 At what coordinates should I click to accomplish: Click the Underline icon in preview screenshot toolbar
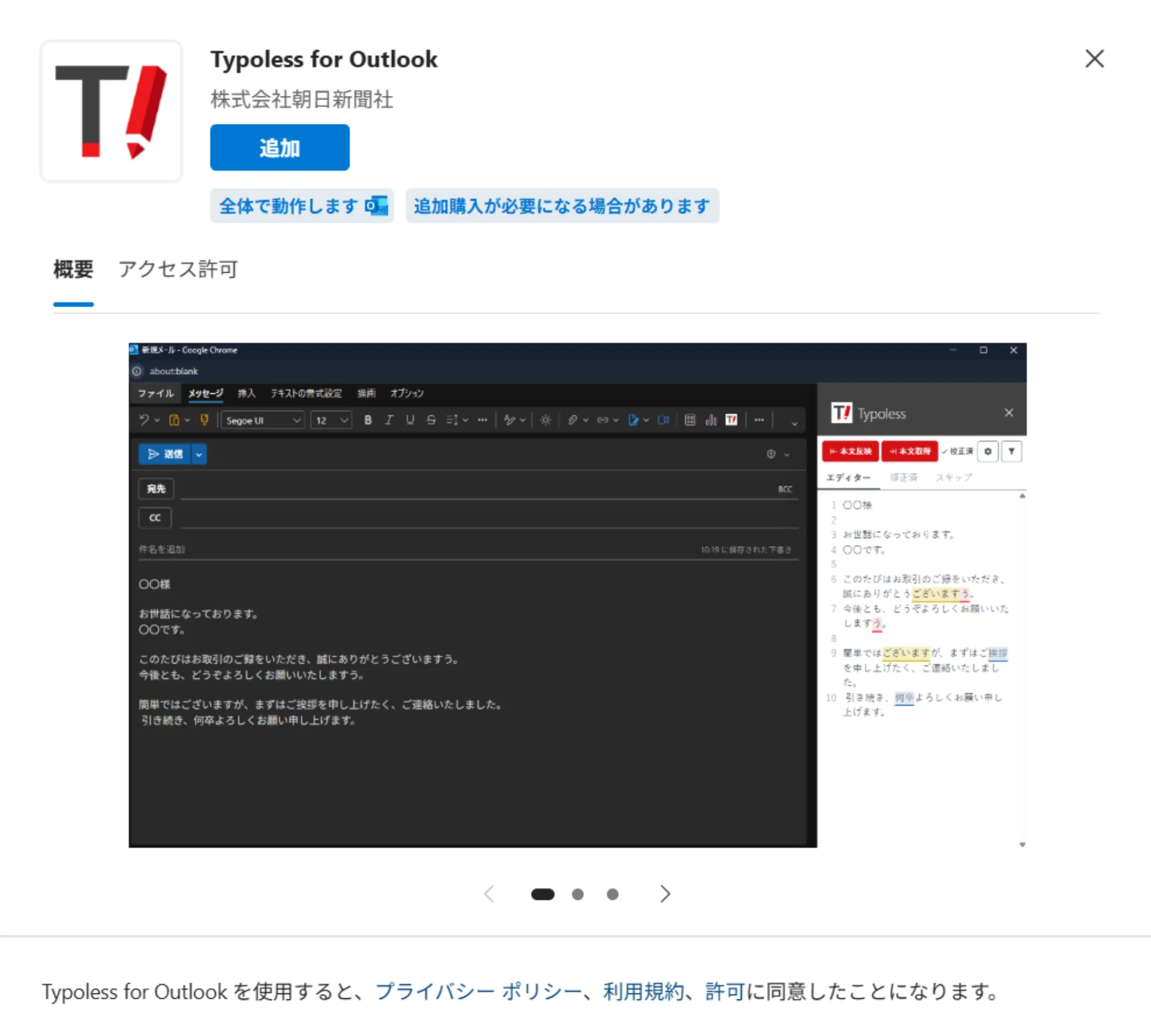410,420
